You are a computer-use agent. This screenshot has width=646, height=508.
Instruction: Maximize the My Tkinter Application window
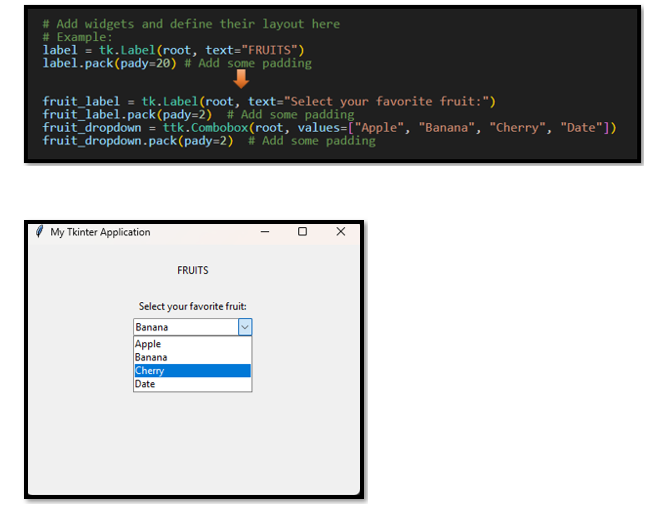coord(303,232)
